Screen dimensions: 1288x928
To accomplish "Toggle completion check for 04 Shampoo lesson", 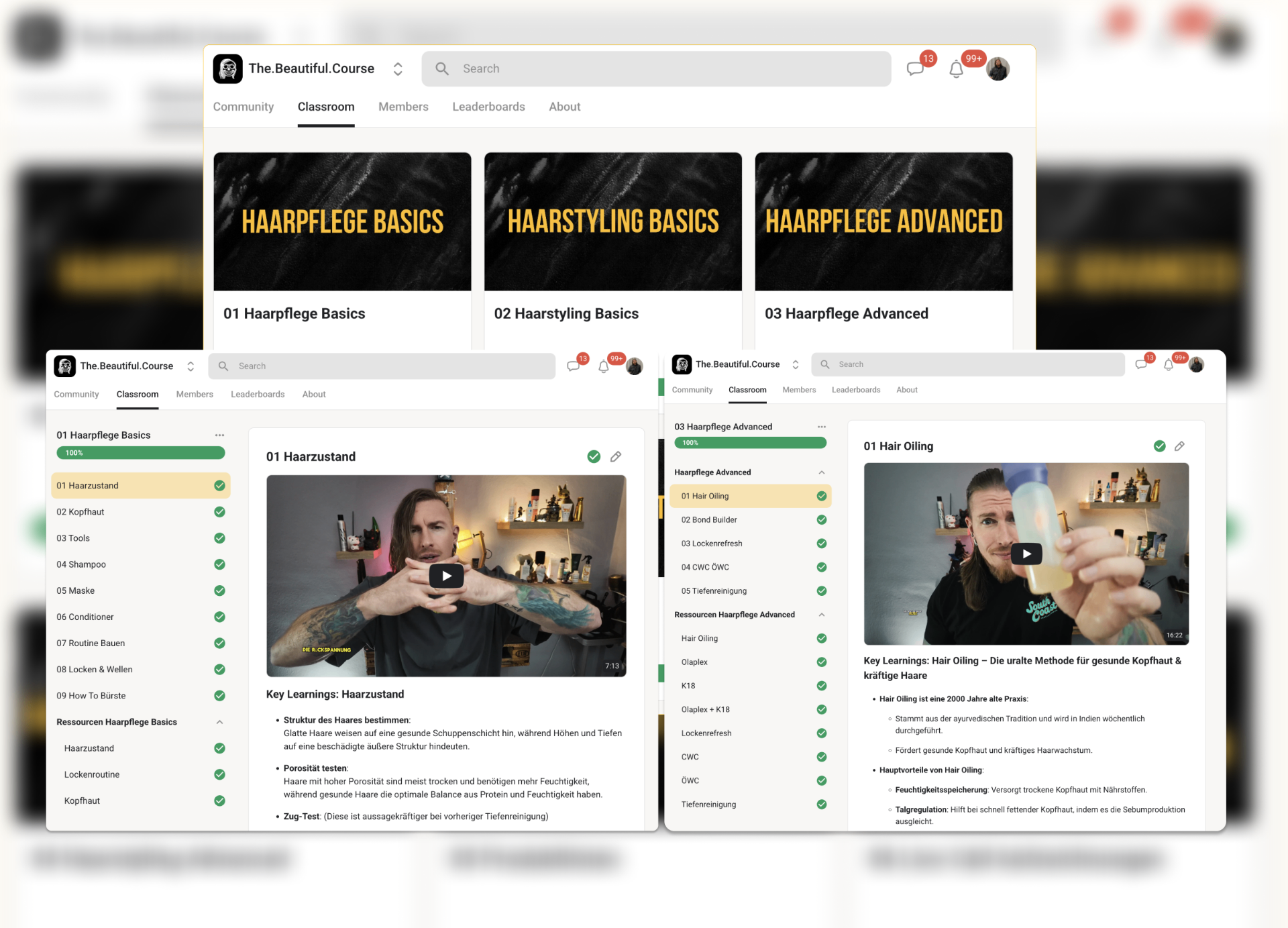I will (x=219, y=564).
